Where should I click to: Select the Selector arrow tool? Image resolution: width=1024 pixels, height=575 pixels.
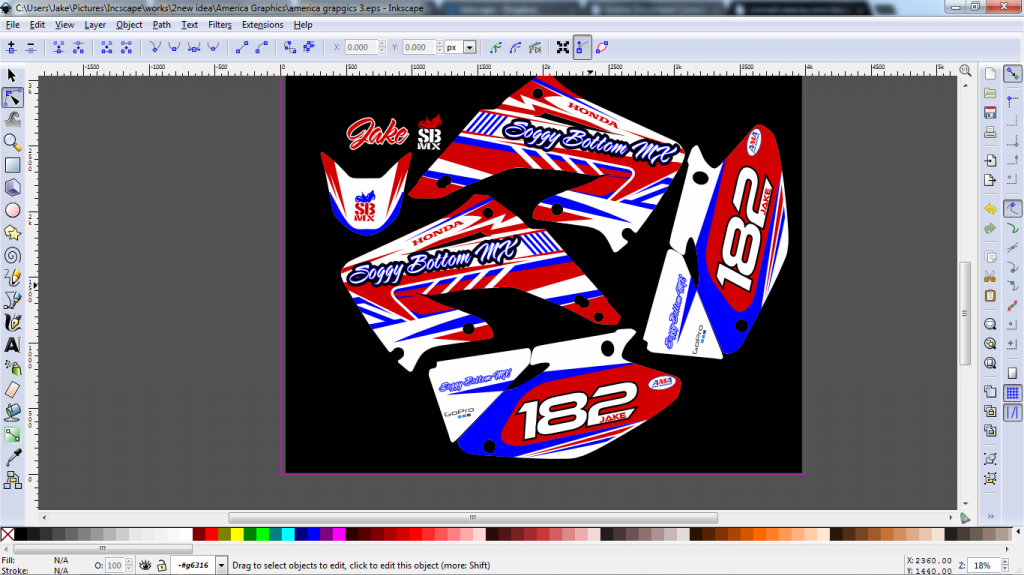[12, 76]
